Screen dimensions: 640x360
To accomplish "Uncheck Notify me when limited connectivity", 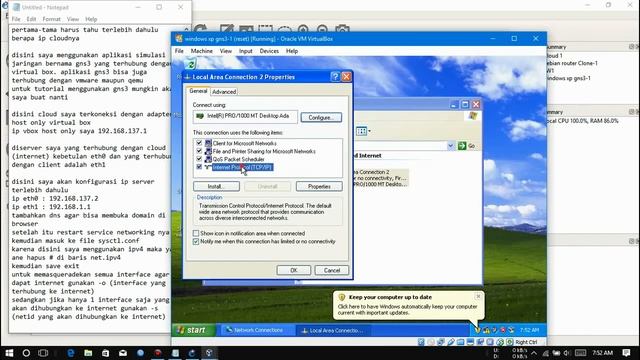I will [196, 242].
